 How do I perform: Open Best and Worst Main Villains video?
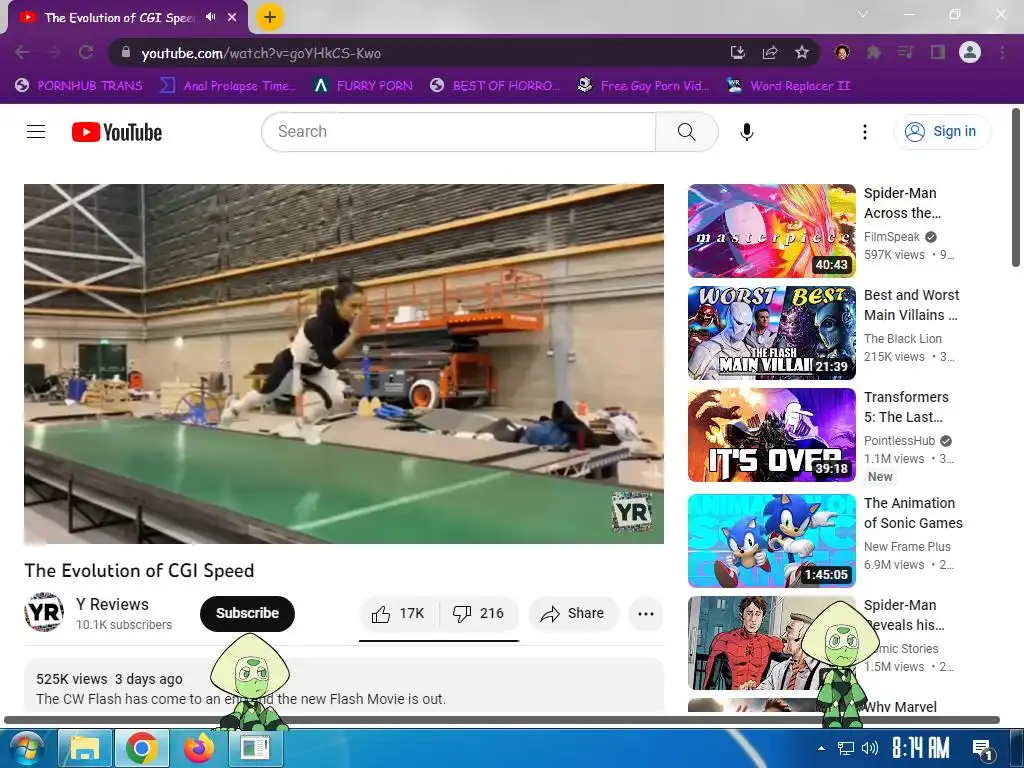click(912, 305)
